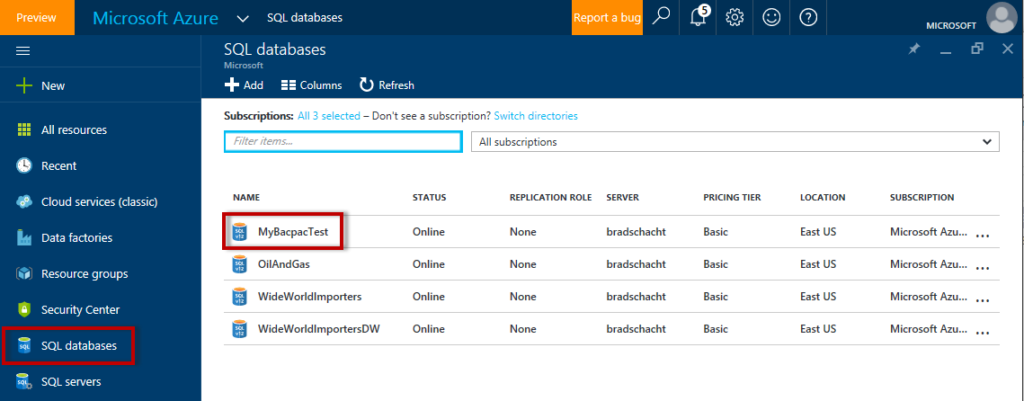Click Add plus button in toolbar
Screen dimensions: 1024x401
tap(244, 85)
